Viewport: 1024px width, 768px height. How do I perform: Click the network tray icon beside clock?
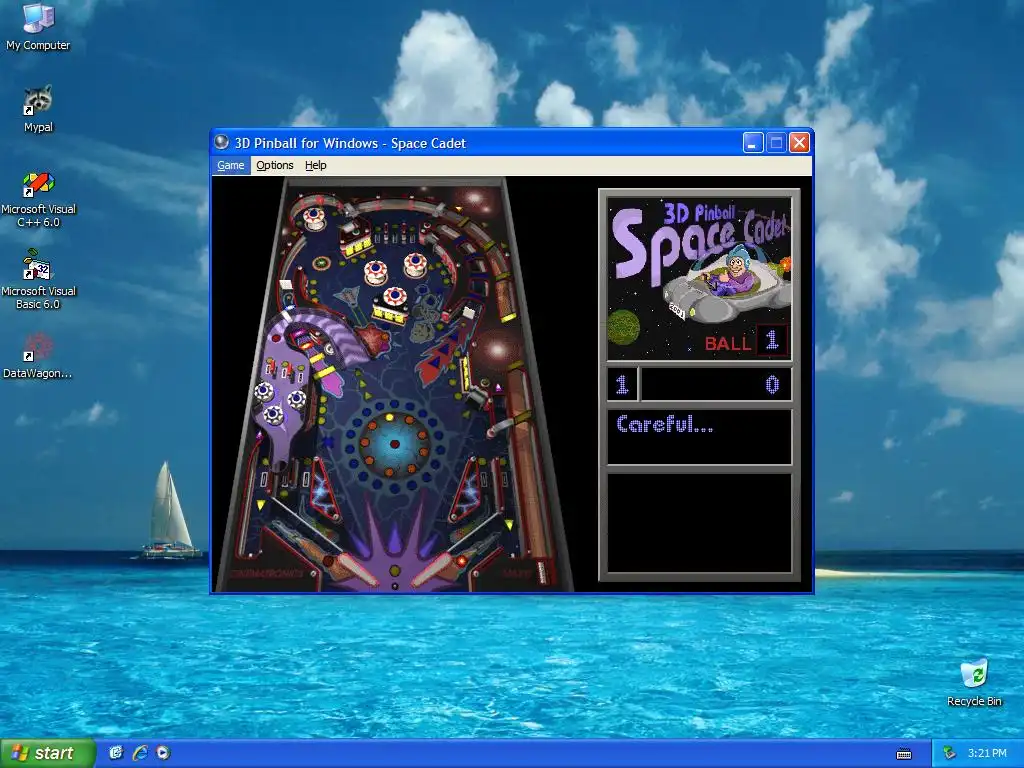(x=949, y=754)
